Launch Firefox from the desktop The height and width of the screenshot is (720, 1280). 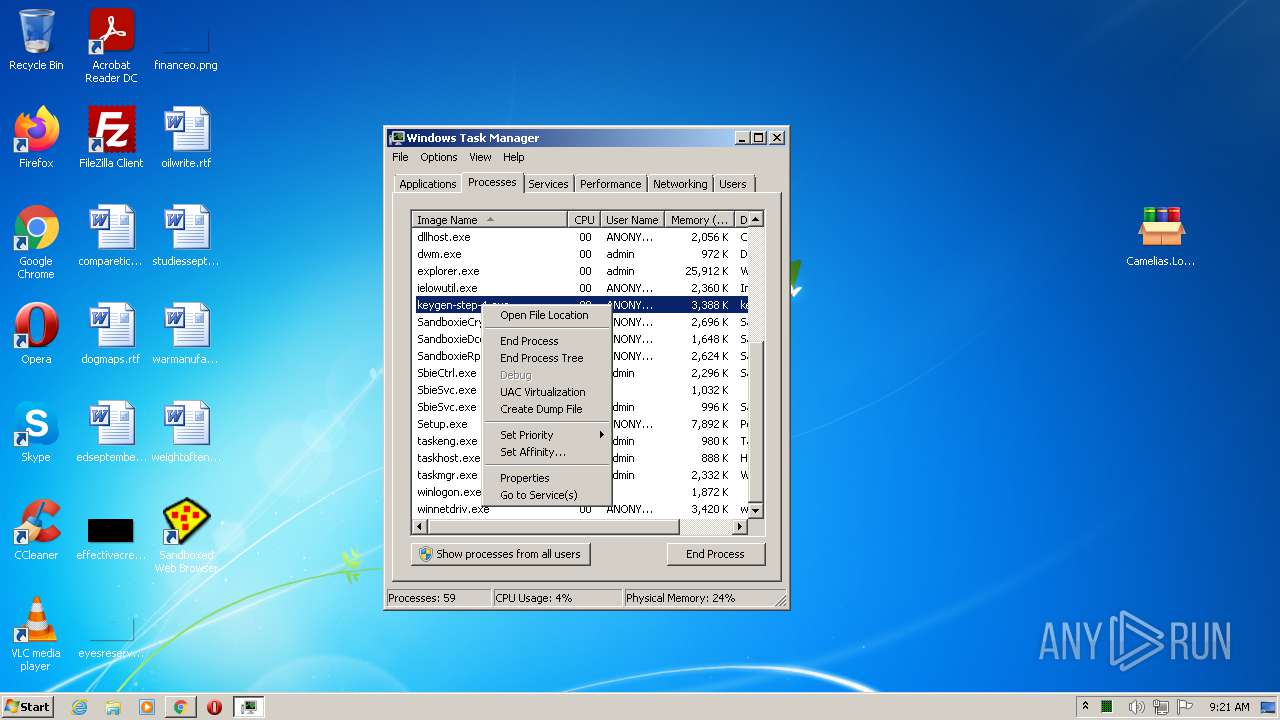pyautogui.click(x=36, y=138)
